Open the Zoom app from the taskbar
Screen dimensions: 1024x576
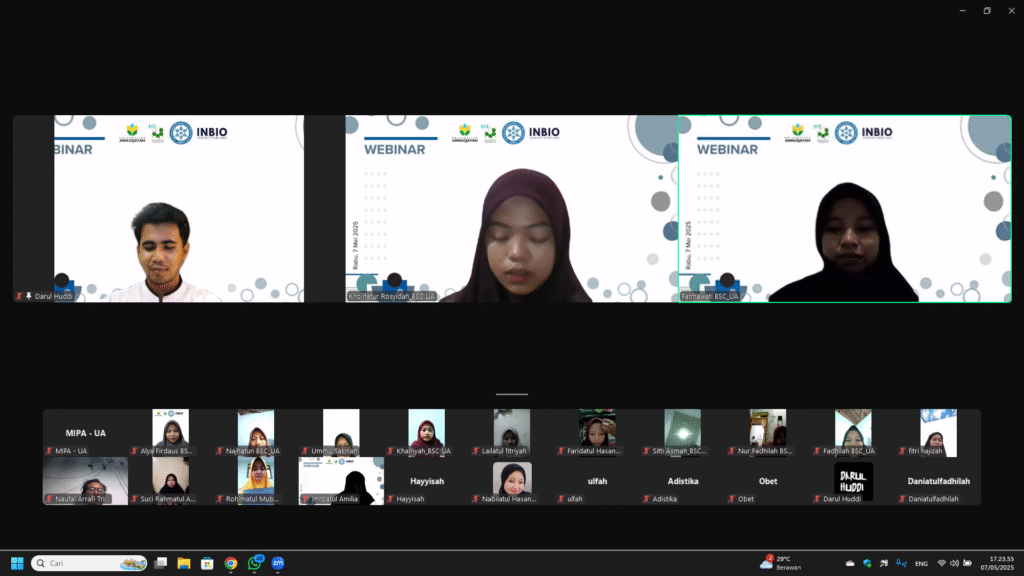[275, 563]
